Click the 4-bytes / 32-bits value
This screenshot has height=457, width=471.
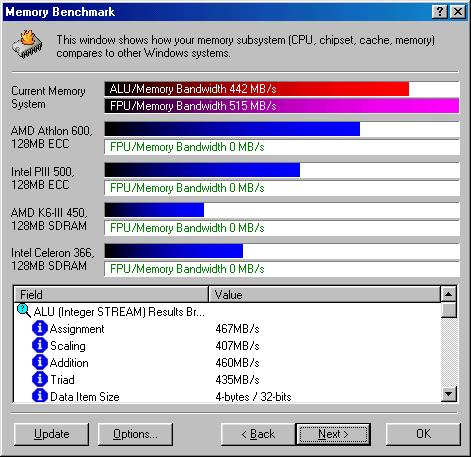click(x=253, y=397)
